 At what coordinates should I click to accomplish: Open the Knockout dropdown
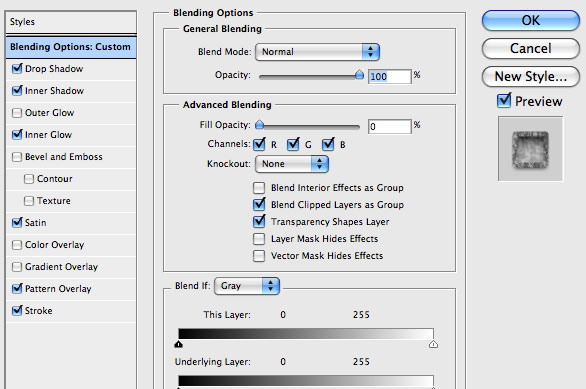292,164
